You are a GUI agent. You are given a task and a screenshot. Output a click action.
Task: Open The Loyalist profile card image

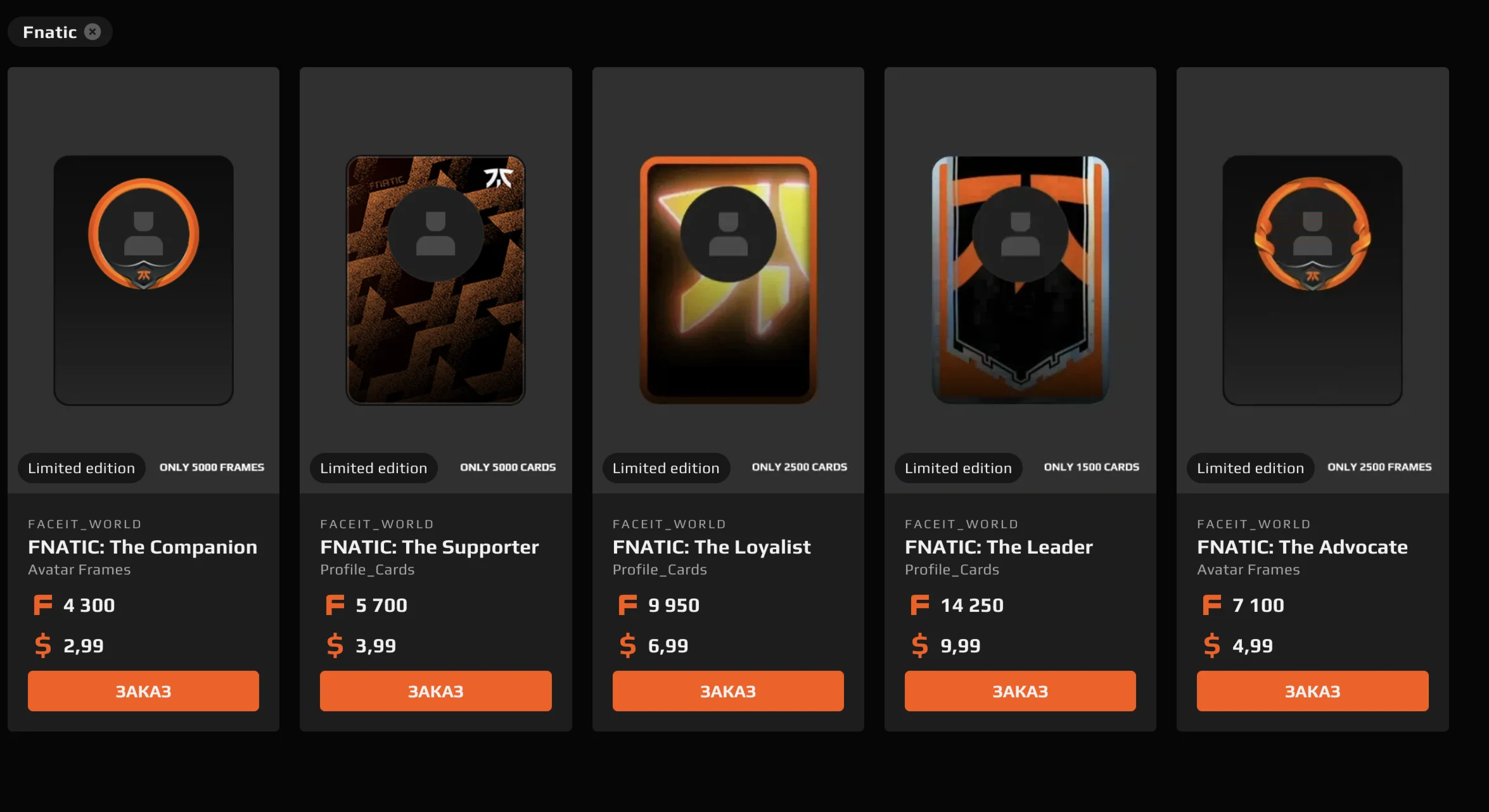728,280
